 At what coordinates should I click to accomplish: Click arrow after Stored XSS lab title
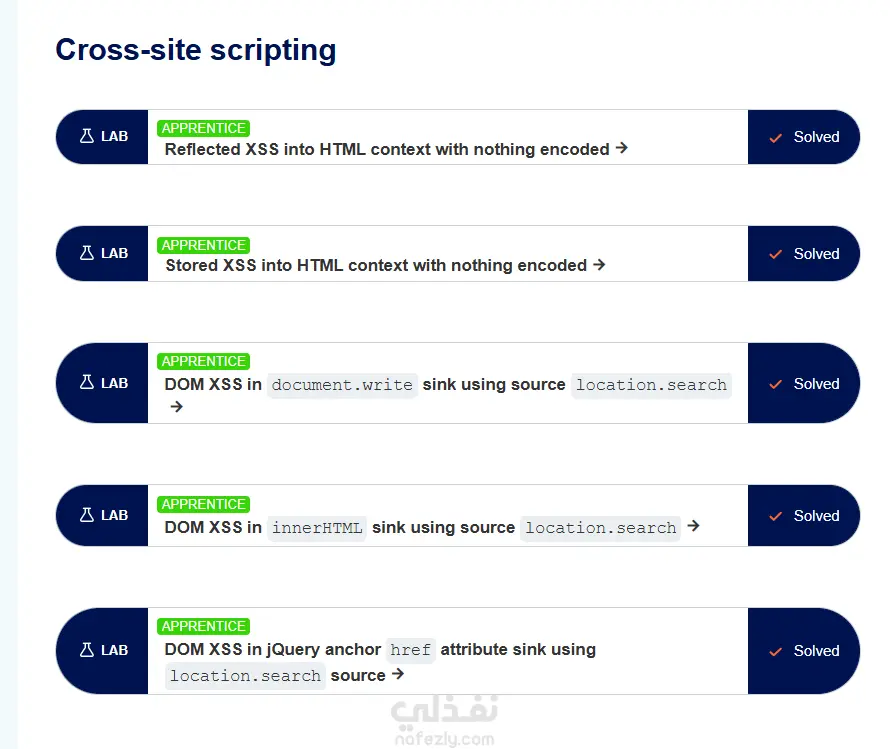click(599, 265)
